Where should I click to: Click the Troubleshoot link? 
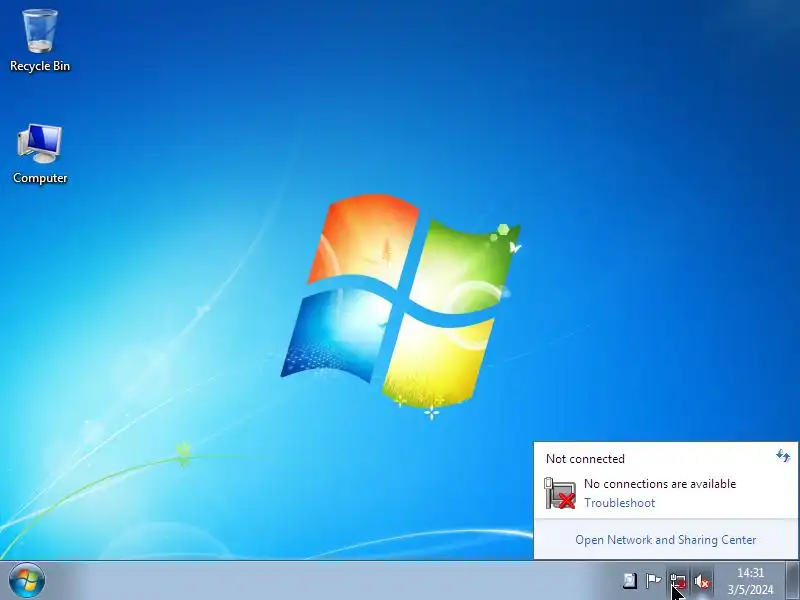click(x=619, y=503)
